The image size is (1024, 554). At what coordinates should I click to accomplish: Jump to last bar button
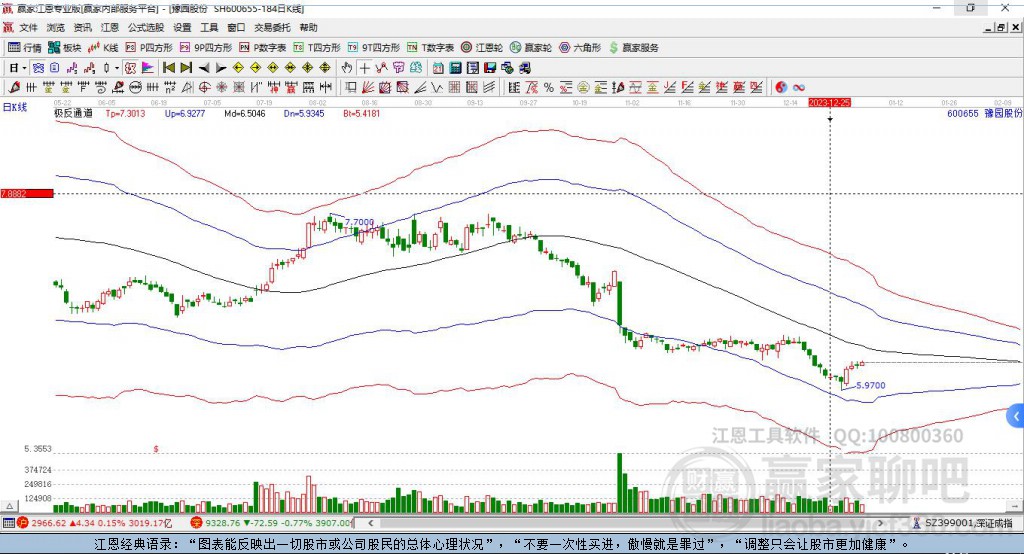pyautogui.click(x=186, y=68)
